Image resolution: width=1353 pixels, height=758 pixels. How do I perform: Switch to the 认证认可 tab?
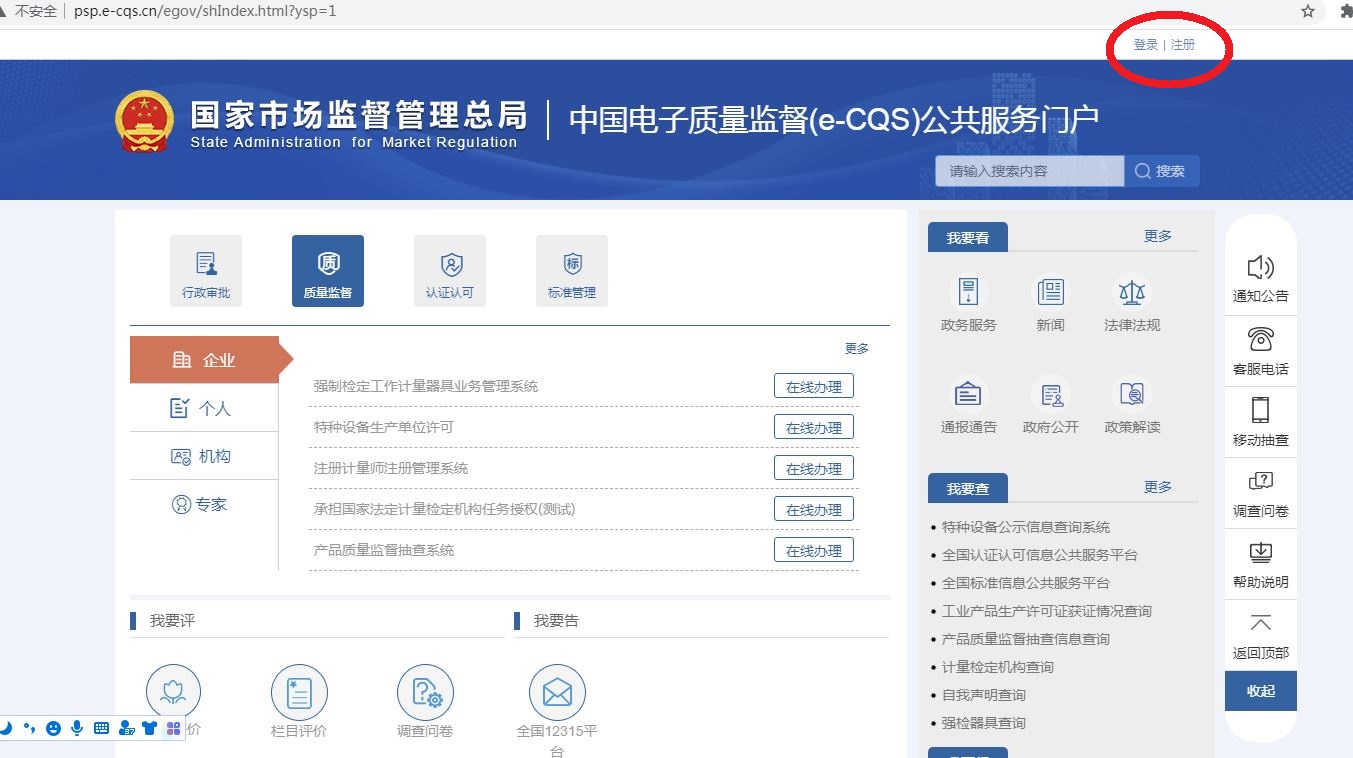pos(450,271)
